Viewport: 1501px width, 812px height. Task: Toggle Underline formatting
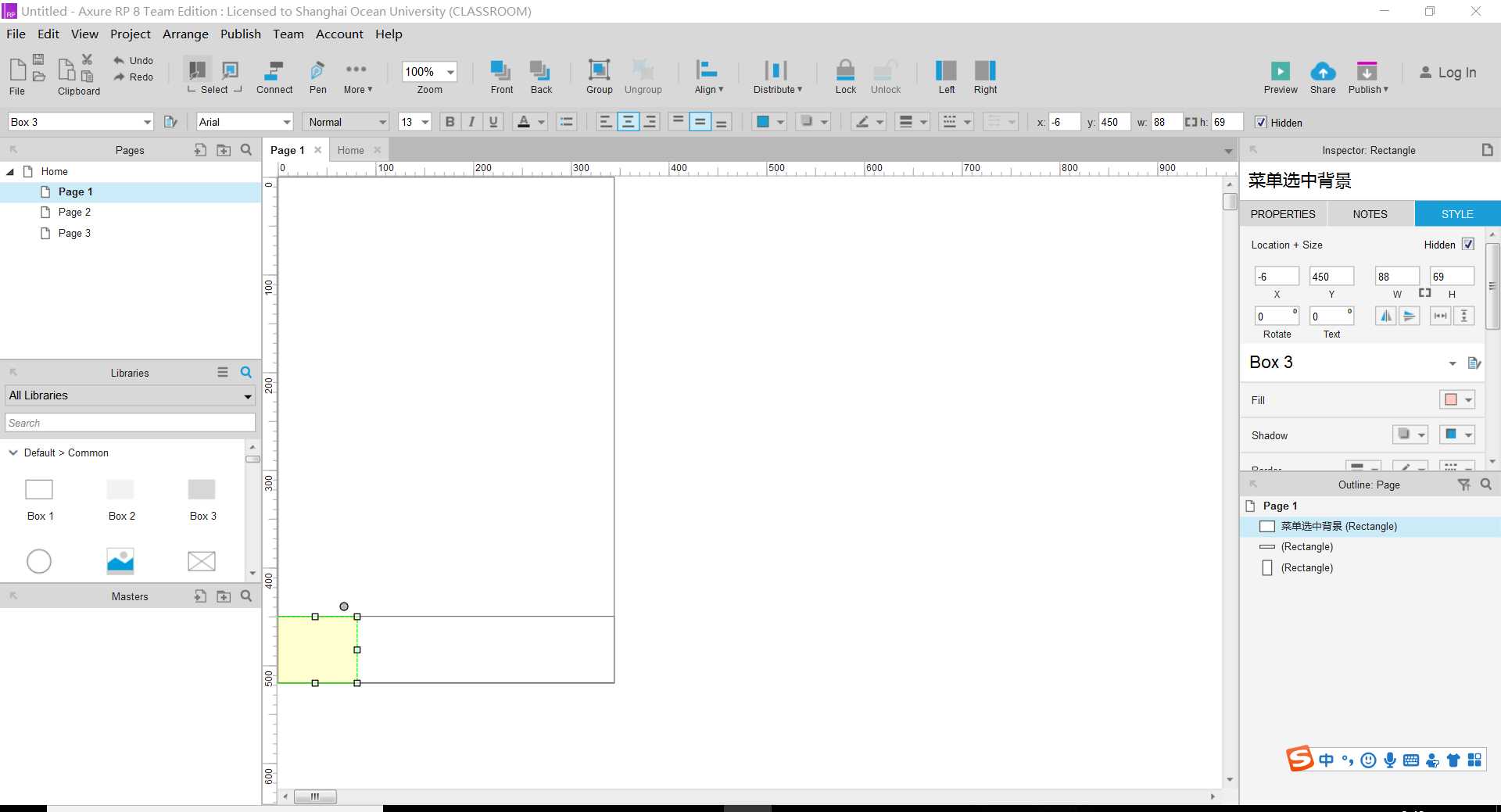pyautogui.click(x=493, y=122)
